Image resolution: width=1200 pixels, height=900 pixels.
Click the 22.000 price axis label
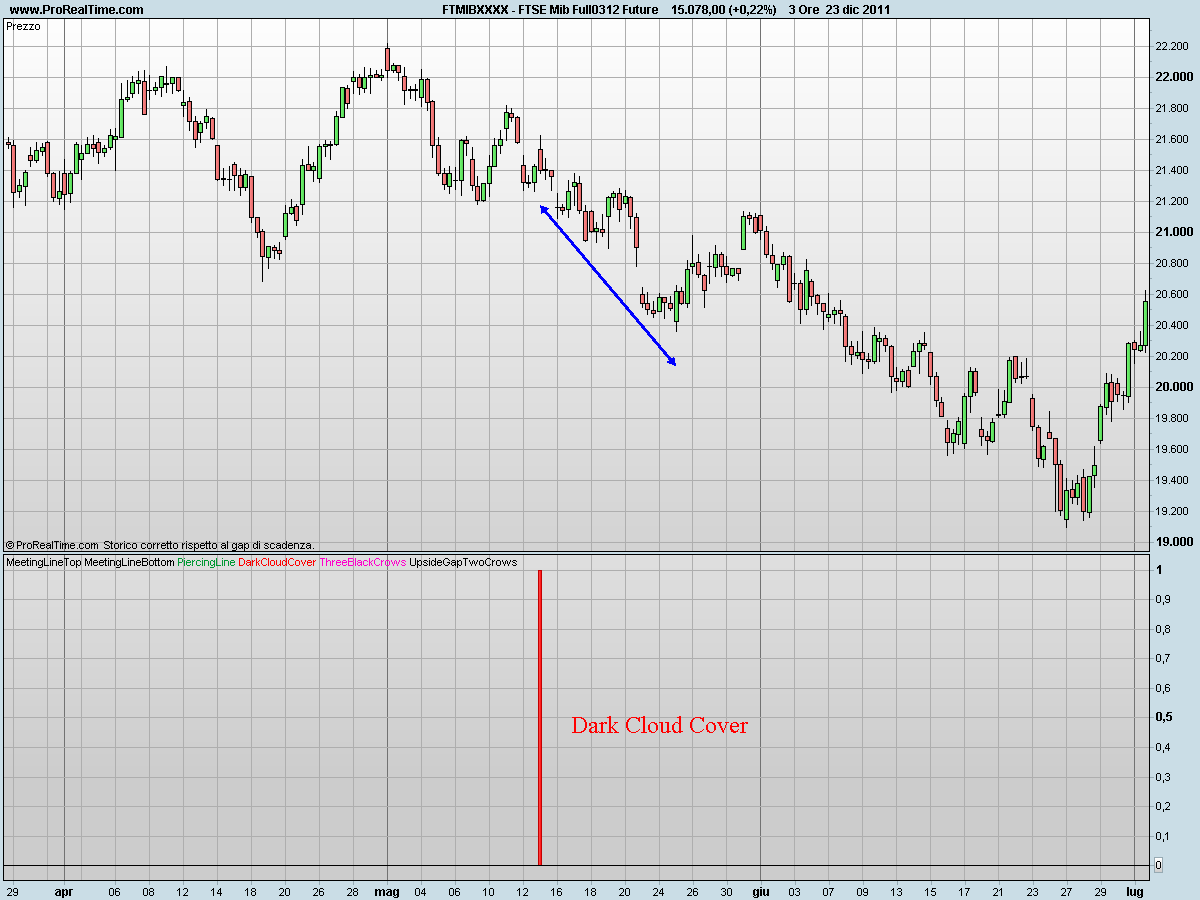click(1172, 77)
